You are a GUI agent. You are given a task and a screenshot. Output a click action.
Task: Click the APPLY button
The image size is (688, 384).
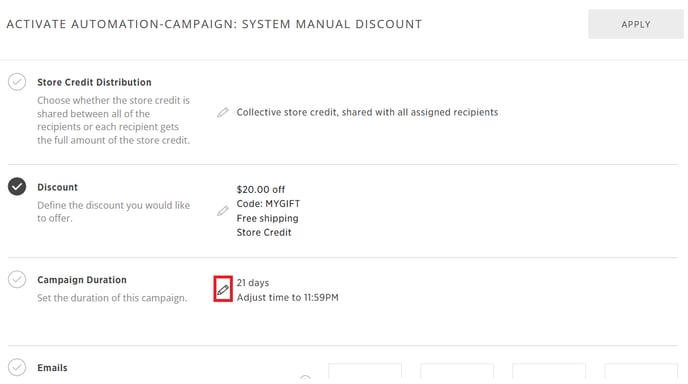coord(635,24)
